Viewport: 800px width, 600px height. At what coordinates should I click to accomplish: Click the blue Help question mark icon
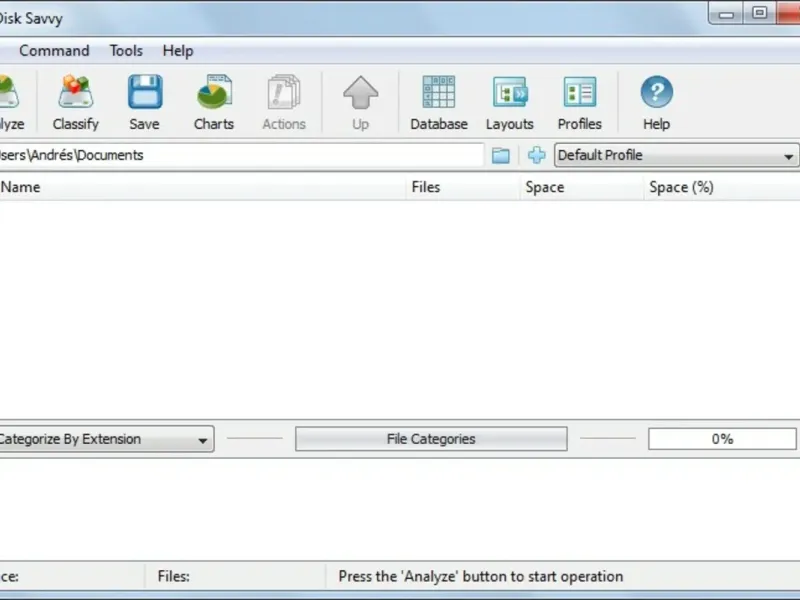656,103
